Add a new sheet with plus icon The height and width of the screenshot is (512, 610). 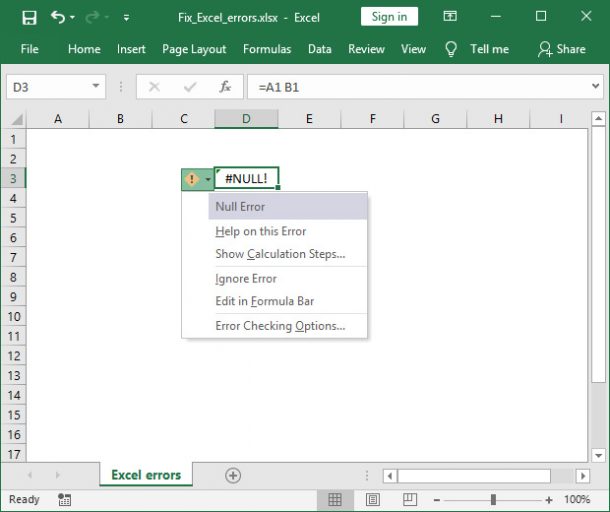click(x=233, y=475)
